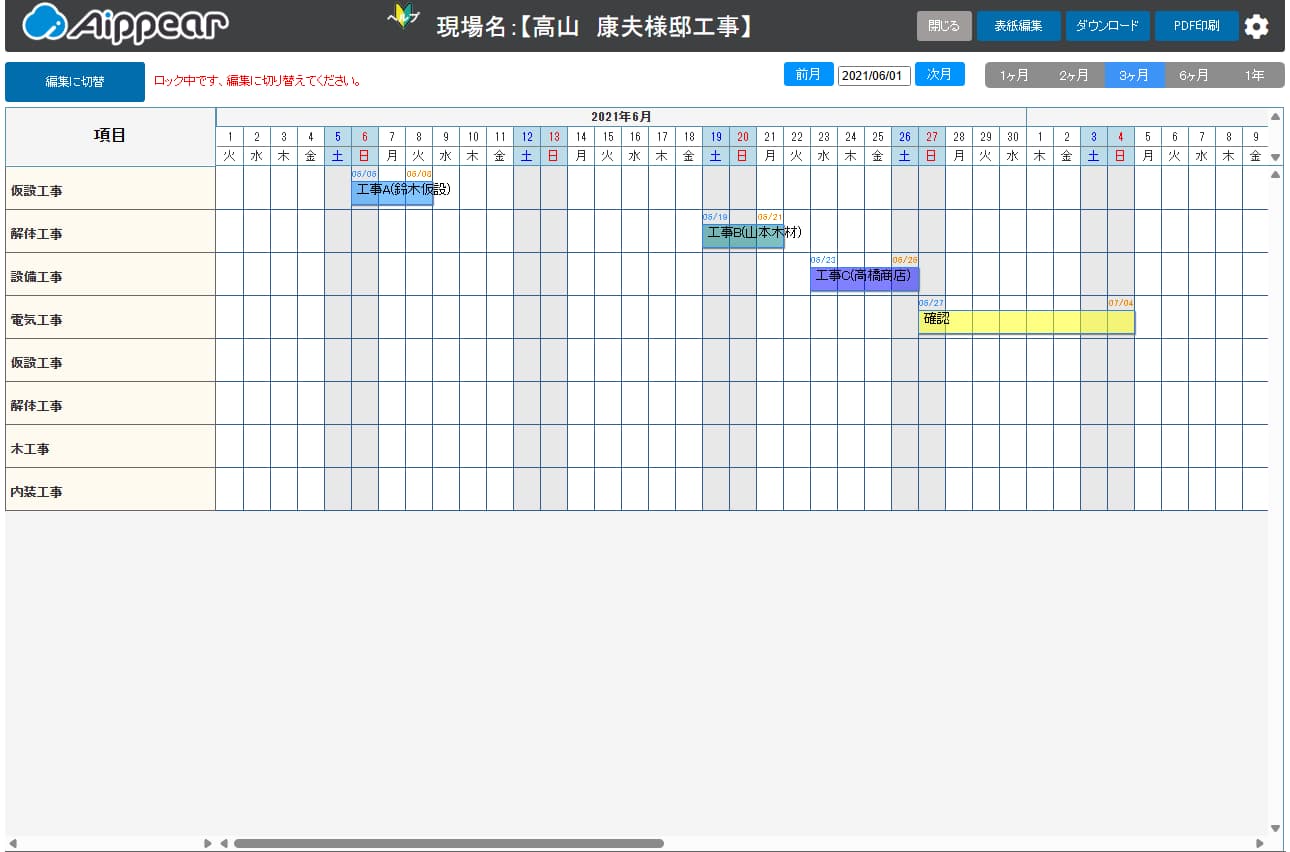The width and height of the screenshot is (1290, 852).
Task: Open 表紙編集 cover editor
Action: pyautogui.click(x=1018, y=26)
